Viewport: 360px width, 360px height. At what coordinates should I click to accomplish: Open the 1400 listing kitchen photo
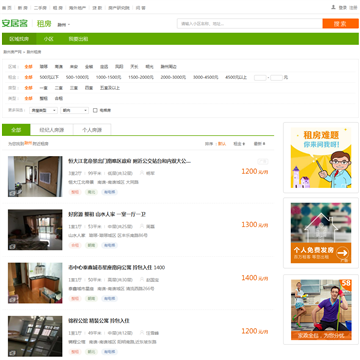(35, 283)
